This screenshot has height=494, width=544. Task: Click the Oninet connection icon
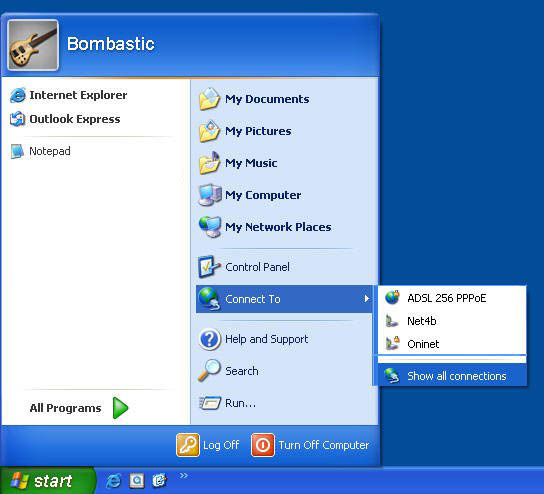[393, 344]
